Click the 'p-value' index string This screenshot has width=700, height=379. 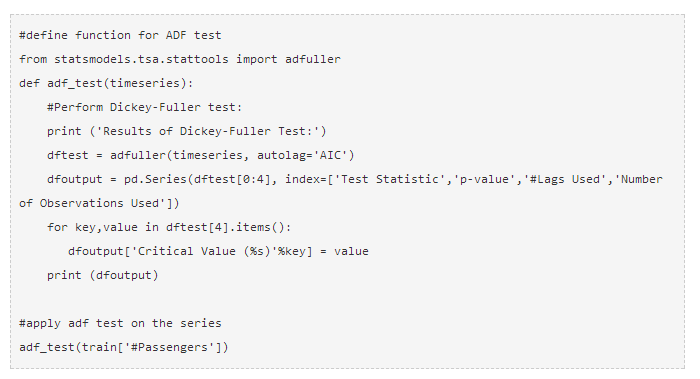click(484, 179)
